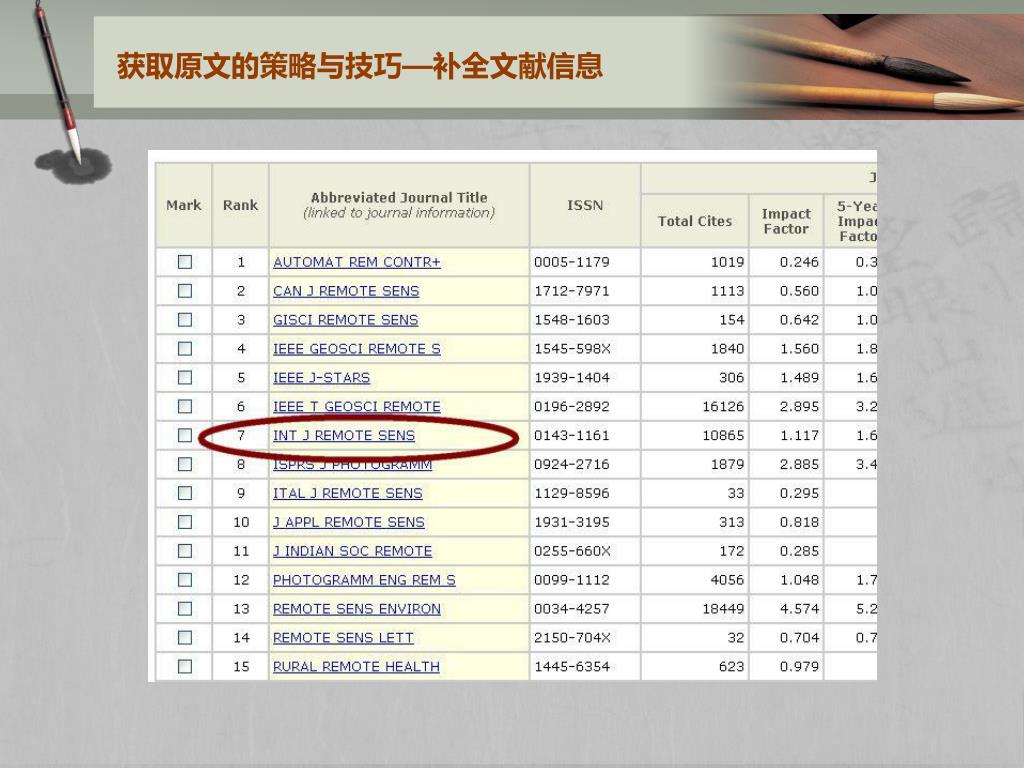Image resolution: width=1024 pixels, height=768 pixels.
Task: Check the box for IEEE T GEOSCI REMOTE
Action: pos(185,406)
